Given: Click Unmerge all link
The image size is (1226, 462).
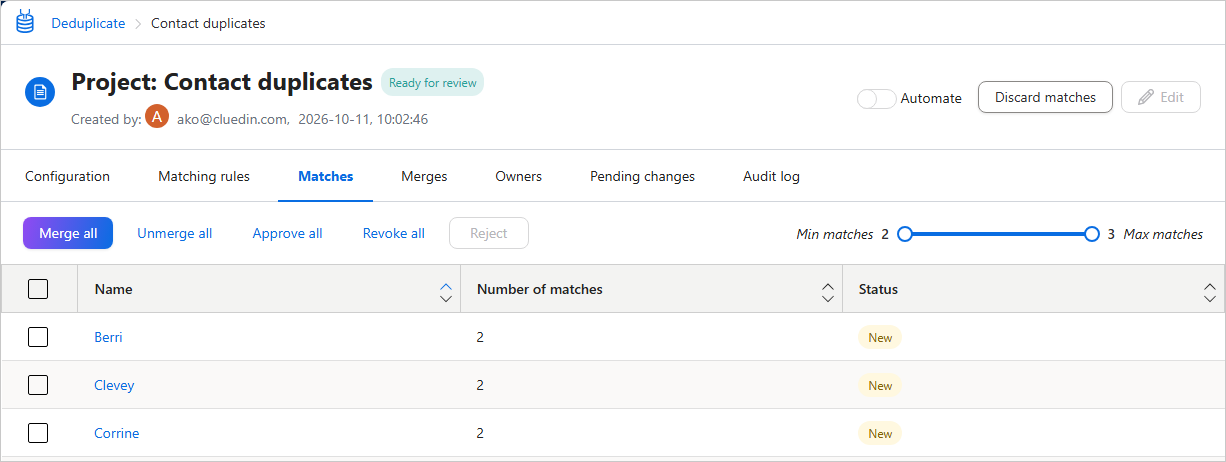Looking at the screenshot, I should click(175, 233).
